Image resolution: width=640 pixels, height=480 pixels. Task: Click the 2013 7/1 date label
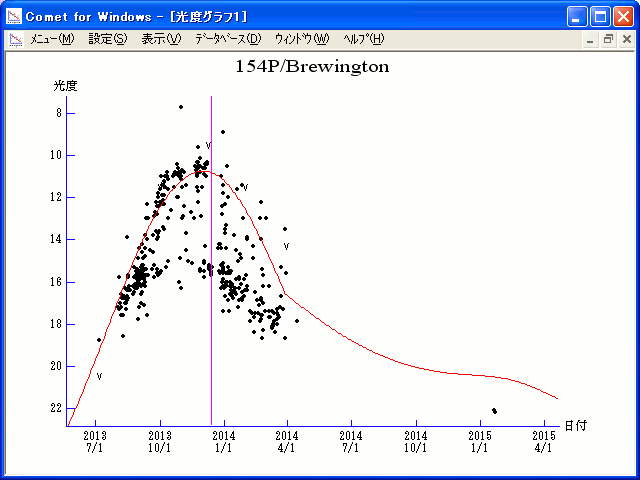[95, 442]
